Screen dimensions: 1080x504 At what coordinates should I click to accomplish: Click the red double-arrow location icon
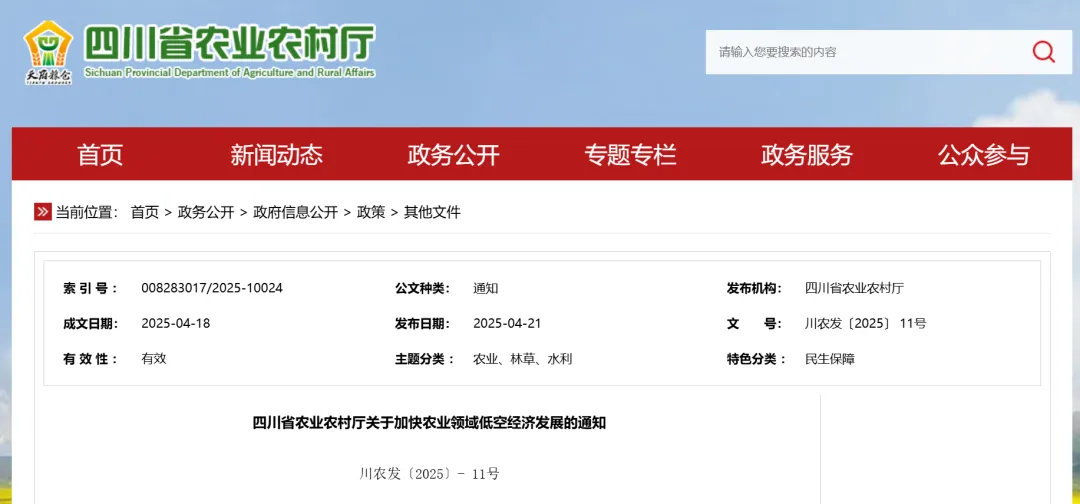(43, 212)
